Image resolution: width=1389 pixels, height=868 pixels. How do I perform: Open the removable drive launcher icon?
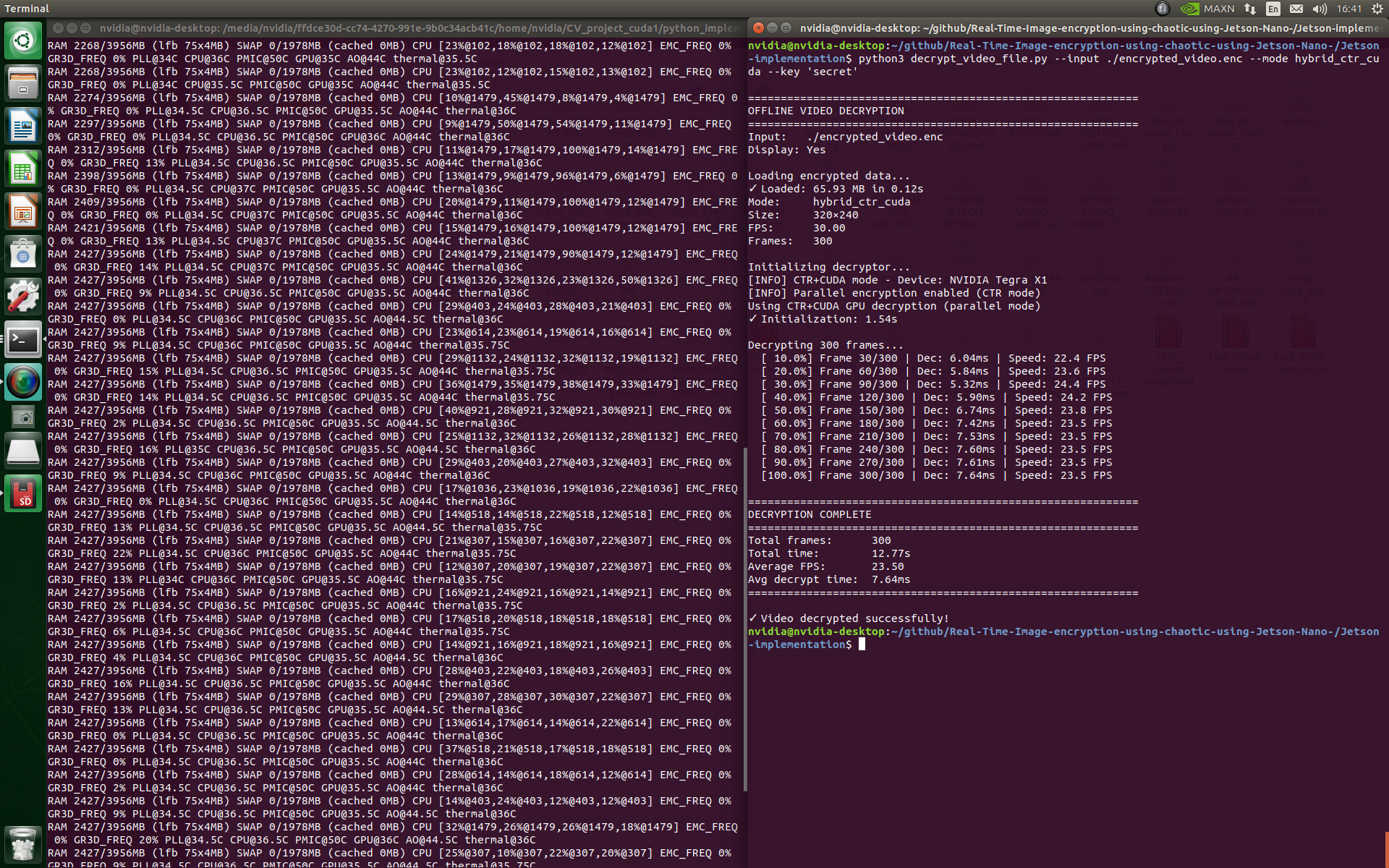click(x=23, y=451)
